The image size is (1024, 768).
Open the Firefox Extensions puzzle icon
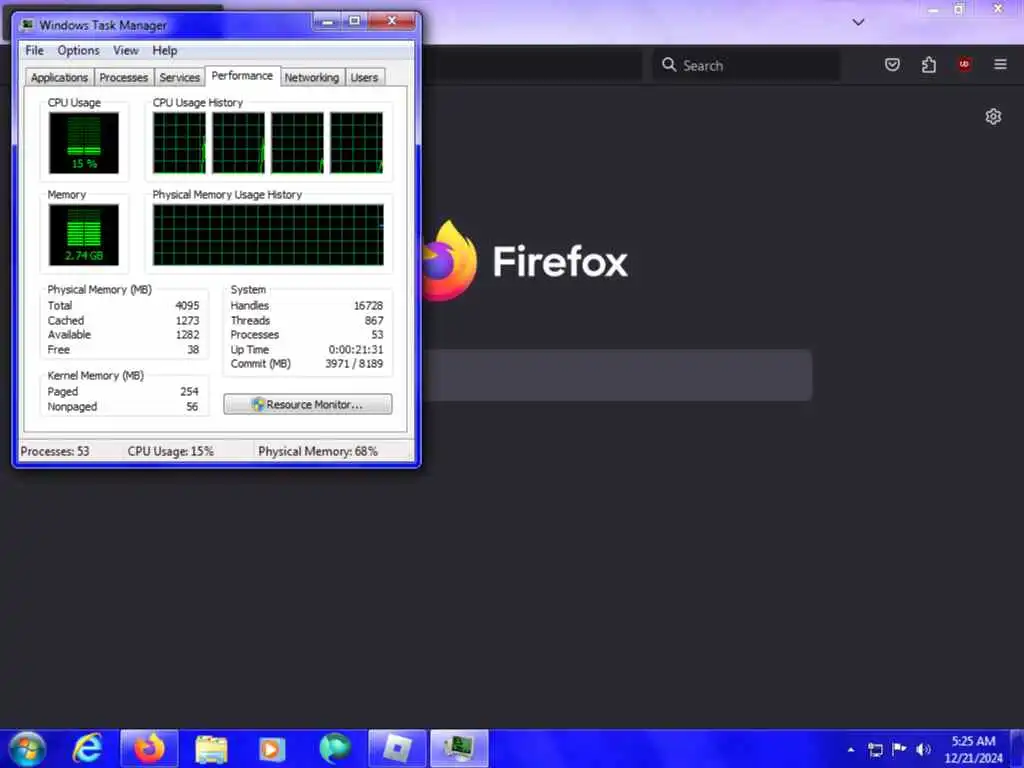pyautogui.click(x=929, y=65)
